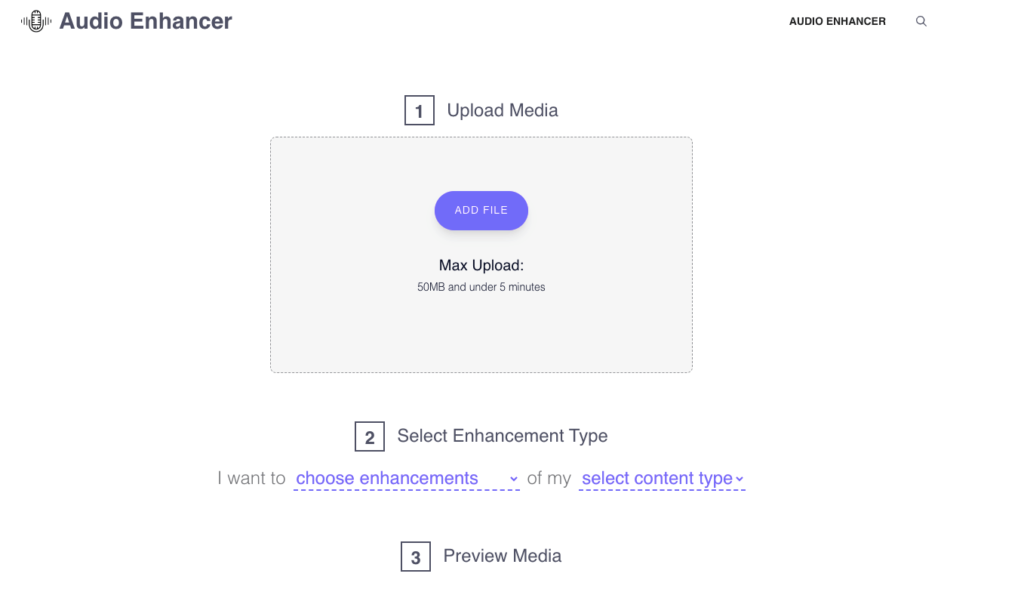Click the step 3 number badge

415,556
